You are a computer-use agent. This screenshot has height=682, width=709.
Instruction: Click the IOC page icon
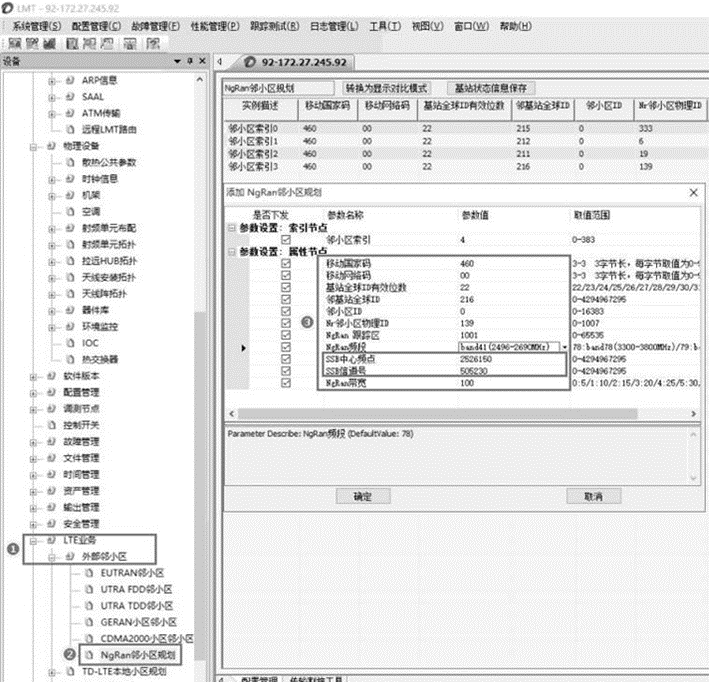click(x=70, y=343)
